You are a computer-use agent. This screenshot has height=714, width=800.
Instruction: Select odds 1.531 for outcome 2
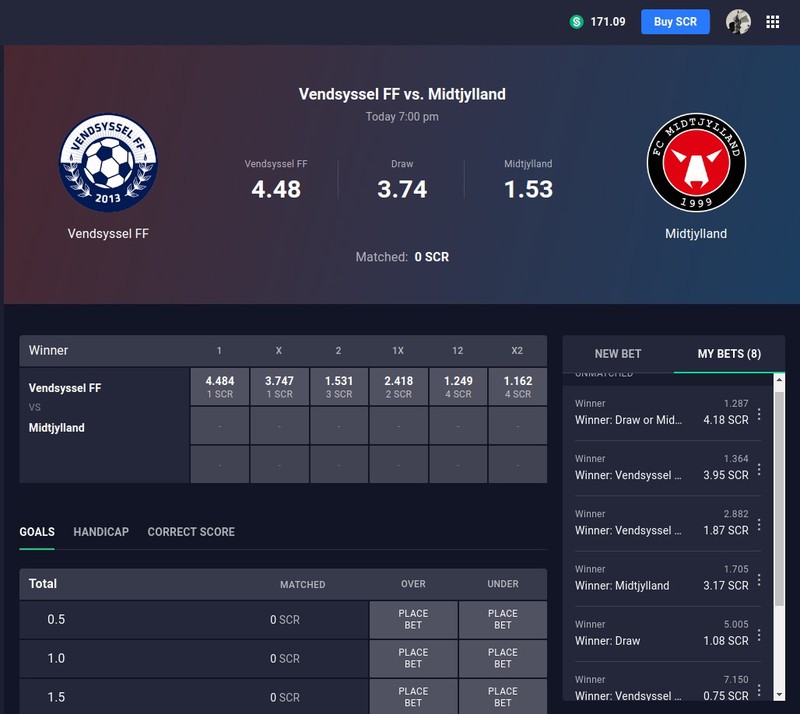click(339, 387)
